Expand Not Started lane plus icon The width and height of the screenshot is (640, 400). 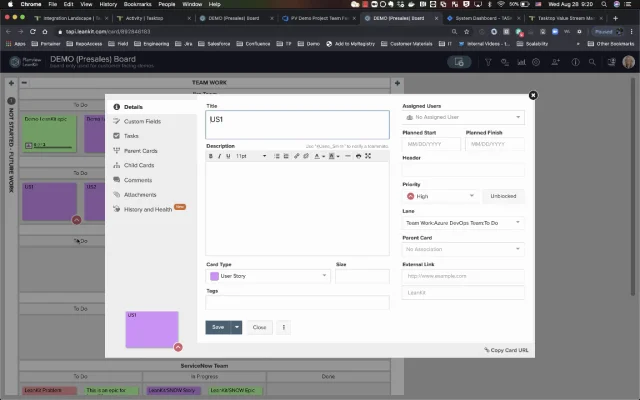point(11,83)
